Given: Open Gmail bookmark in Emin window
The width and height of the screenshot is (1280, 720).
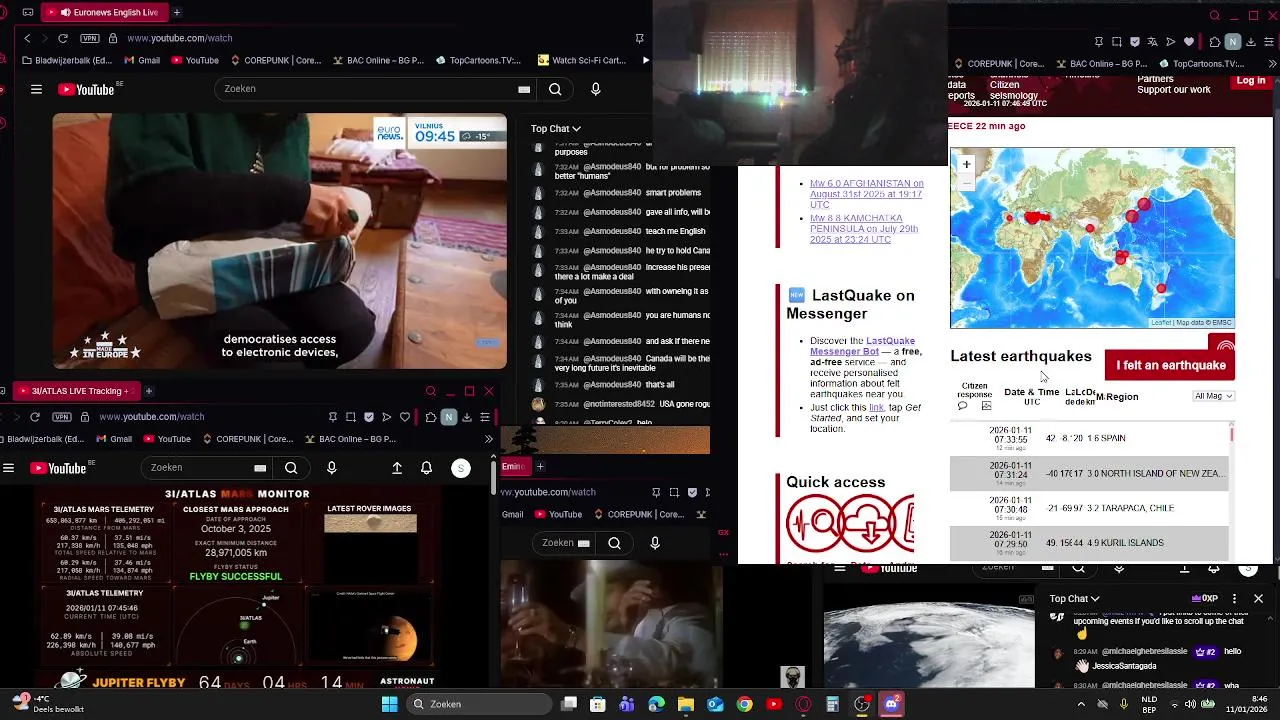Looking at the screenshot, I should [x=513, y=514].
